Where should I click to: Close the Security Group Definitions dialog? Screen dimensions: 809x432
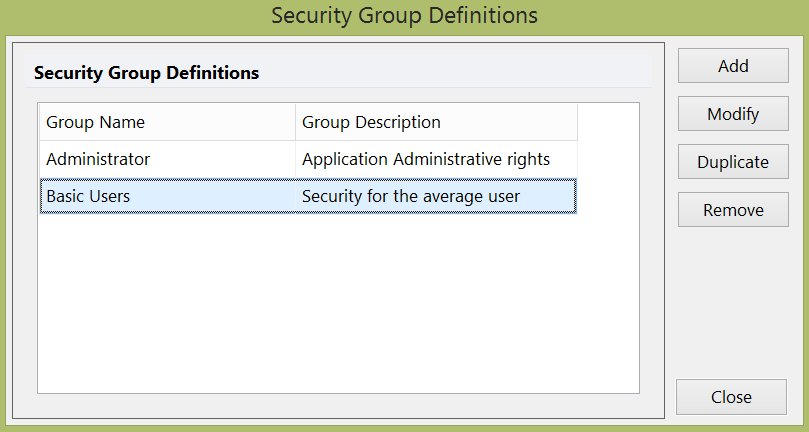[731, 397]
